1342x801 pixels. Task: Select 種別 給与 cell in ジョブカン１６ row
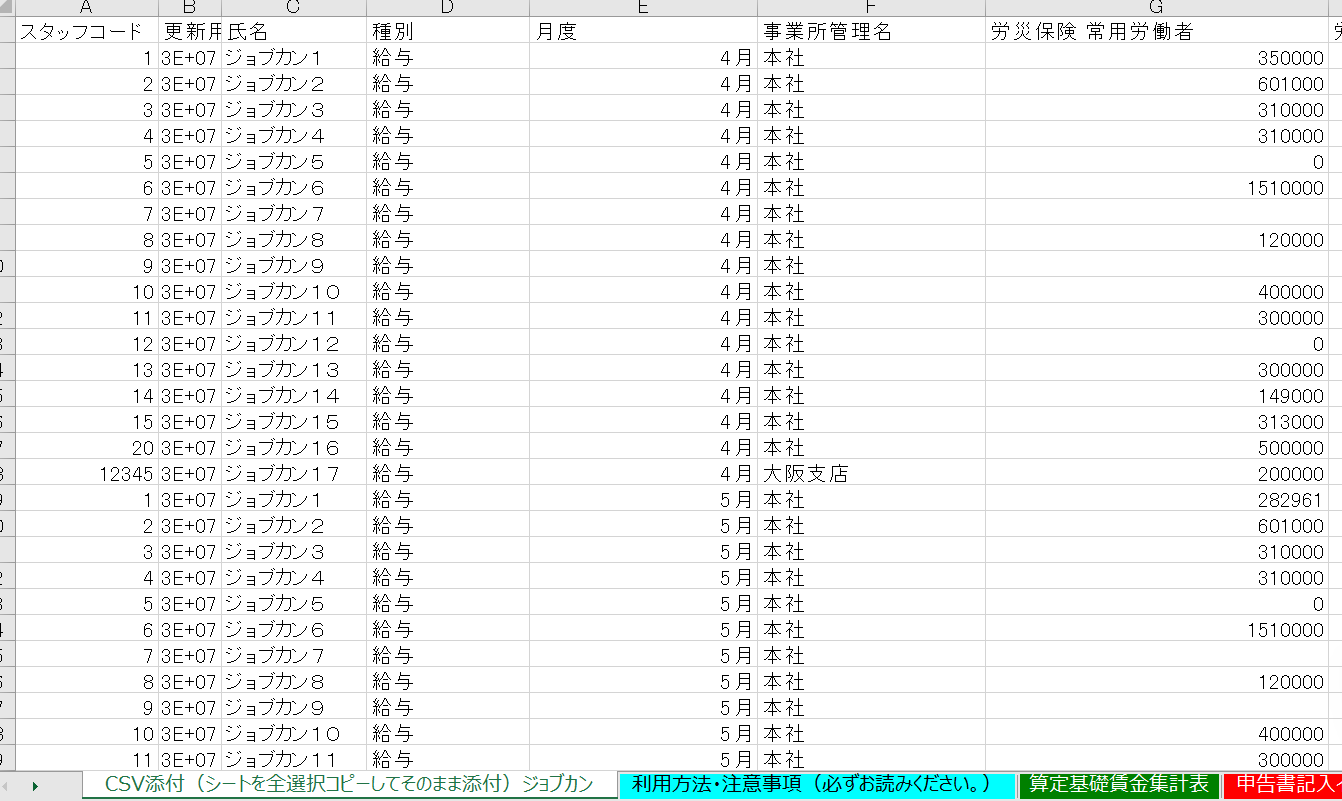click(448, 447)
